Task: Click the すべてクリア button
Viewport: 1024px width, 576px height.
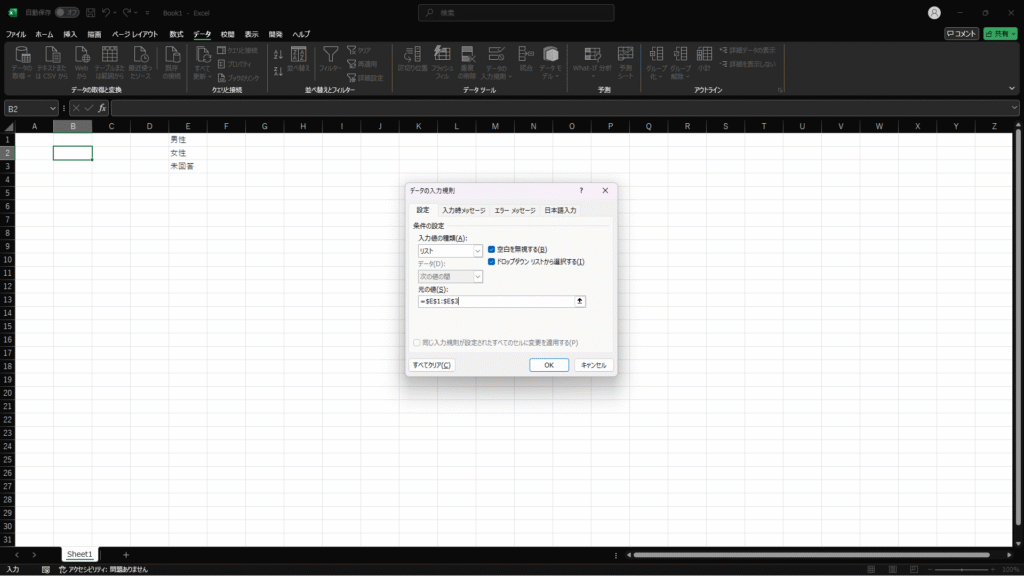Action: click(432, 365)
